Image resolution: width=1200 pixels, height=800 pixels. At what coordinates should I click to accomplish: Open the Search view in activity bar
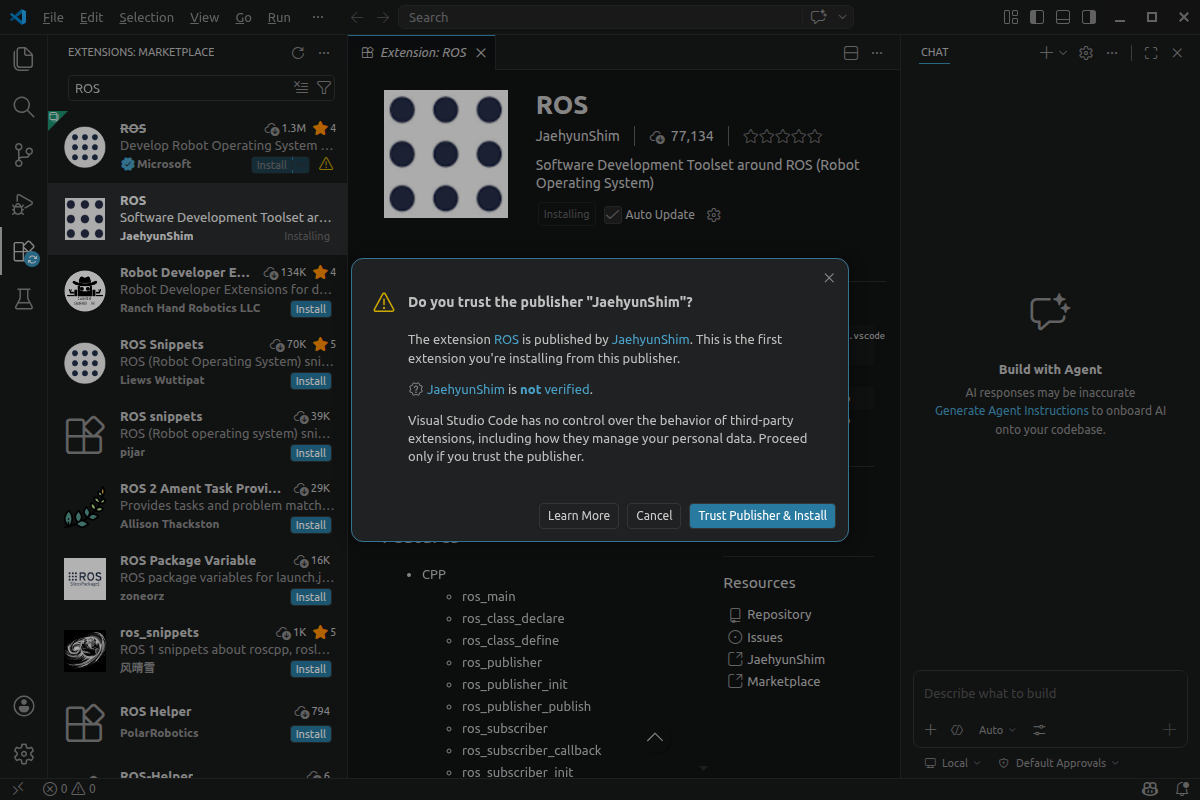tap(23, 107)
